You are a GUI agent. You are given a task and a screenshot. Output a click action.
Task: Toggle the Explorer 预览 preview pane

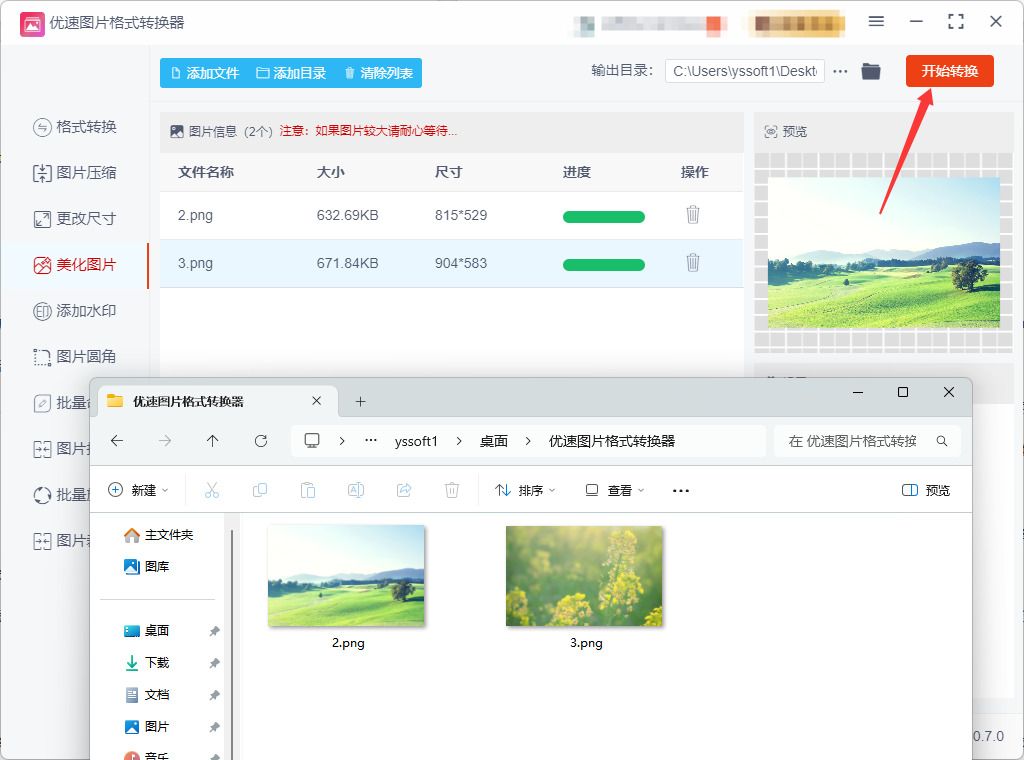pos(926,490)
